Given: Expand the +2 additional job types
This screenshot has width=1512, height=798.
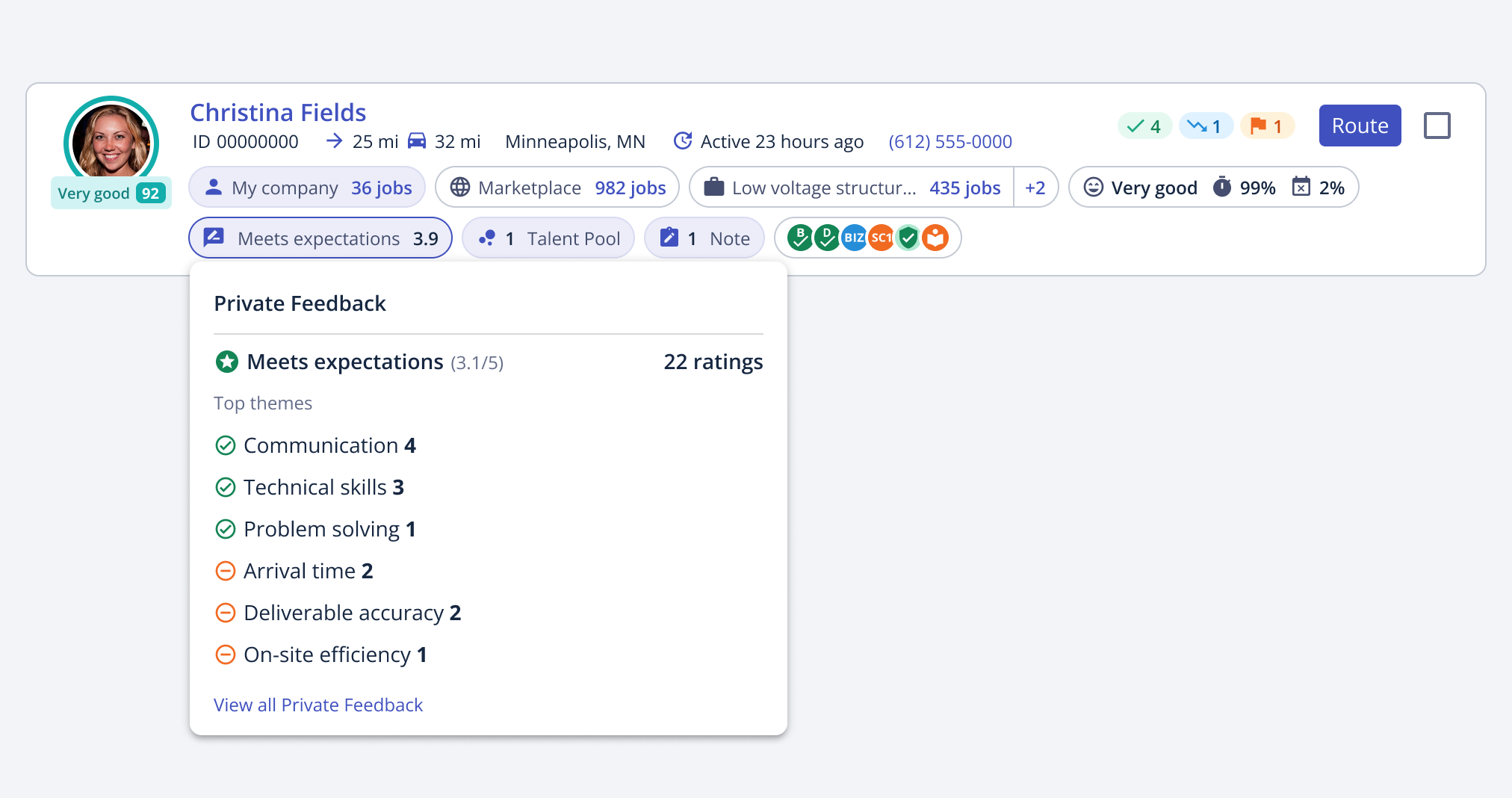Looking at the screenshot, I should (x=1035, y=188).
